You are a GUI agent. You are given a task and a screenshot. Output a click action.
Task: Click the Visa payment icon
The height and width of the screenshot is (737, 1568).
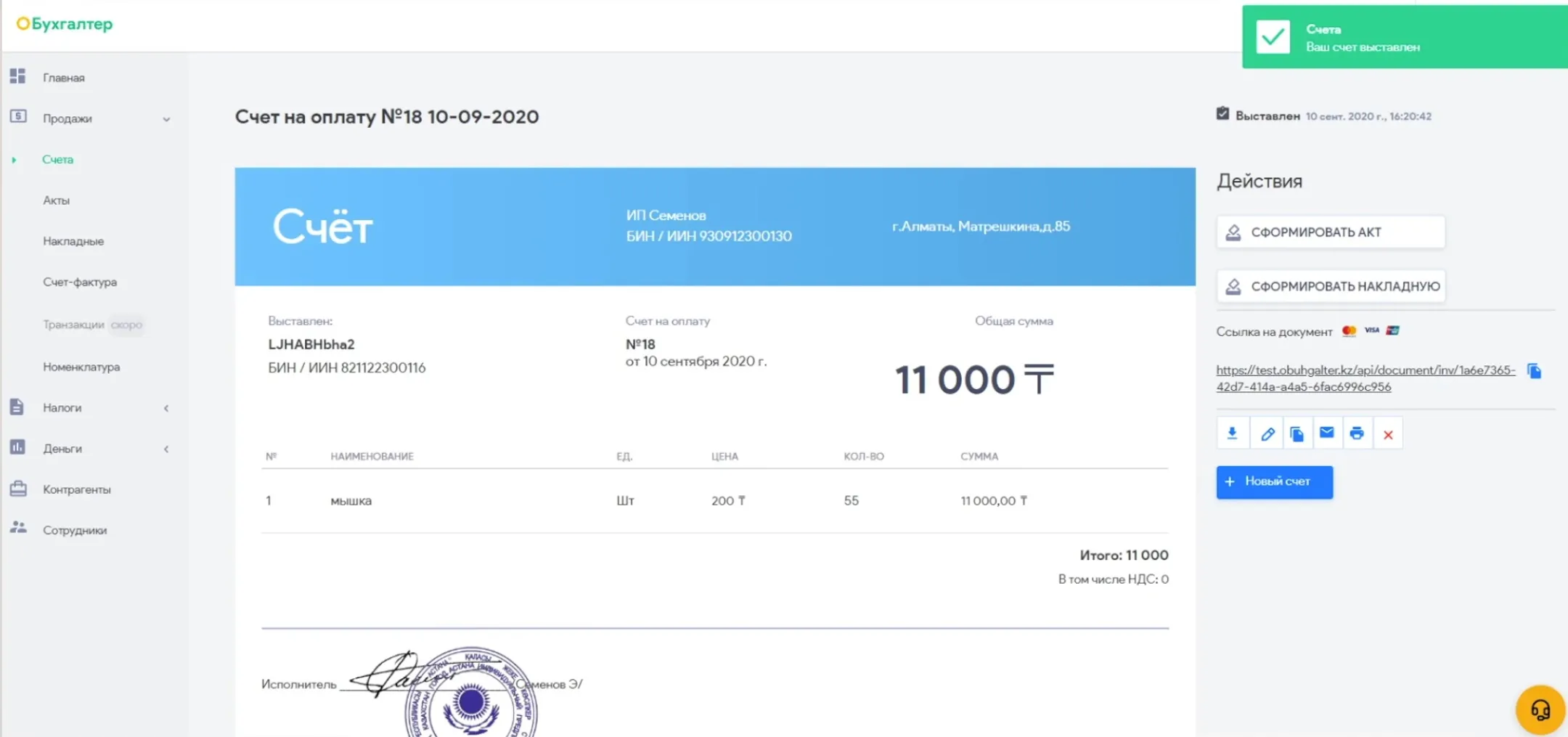tap(1372, 330)
